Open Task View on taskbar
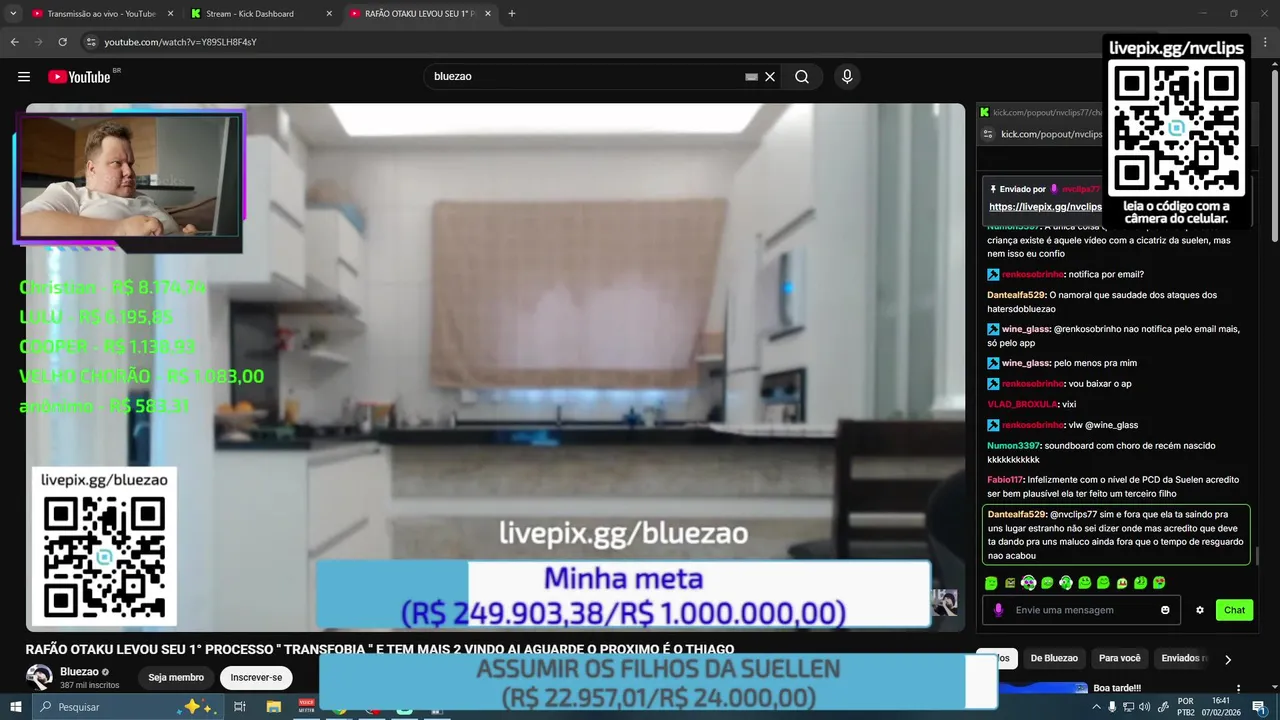This screenshot has height=720, width=1280. pos(240,707)
